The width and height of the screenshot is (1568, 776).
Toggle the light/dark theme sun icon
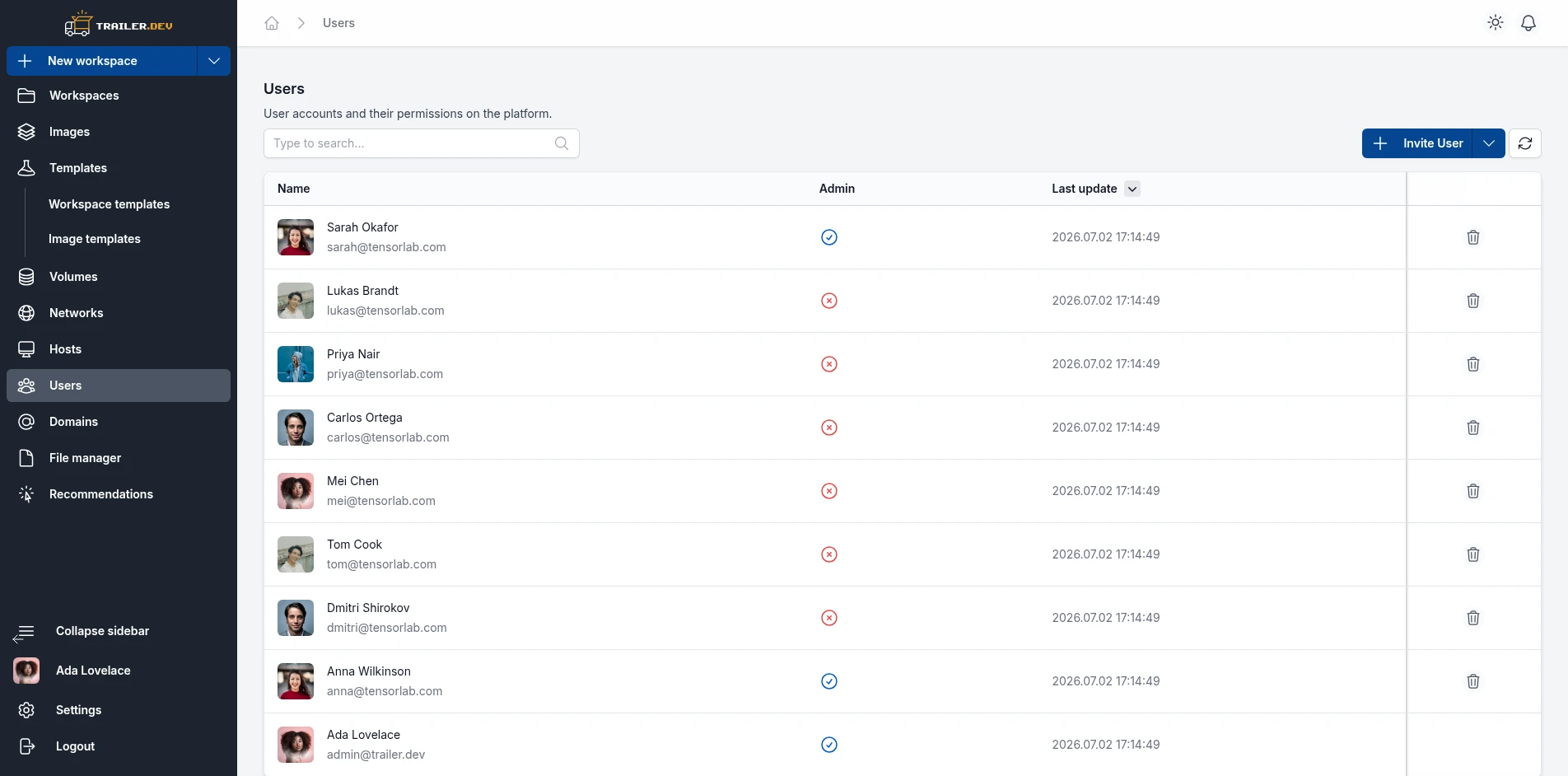1496,23
